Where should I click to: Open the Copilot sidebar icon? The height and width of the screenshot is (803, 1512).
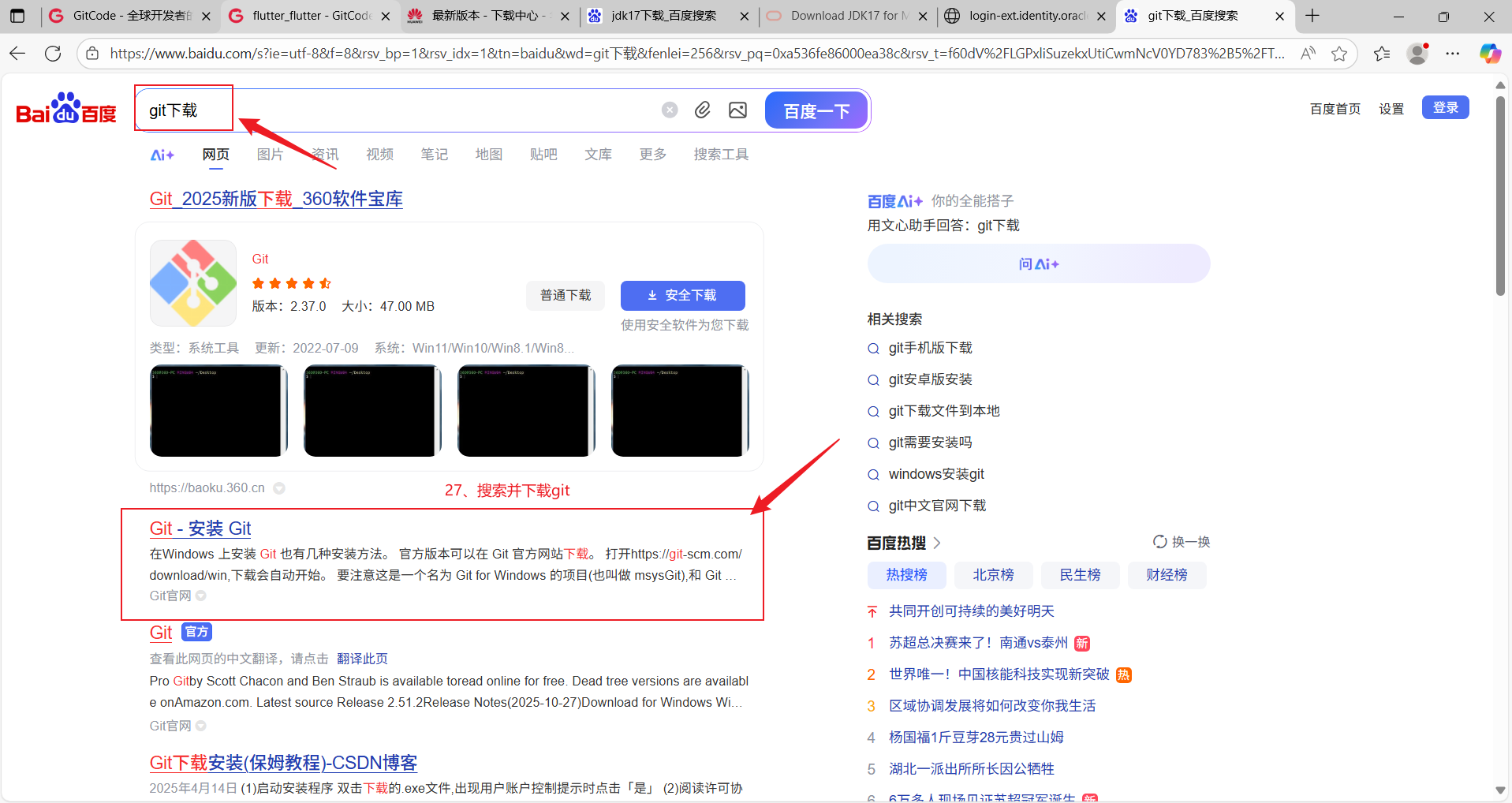pos(1490,54)
